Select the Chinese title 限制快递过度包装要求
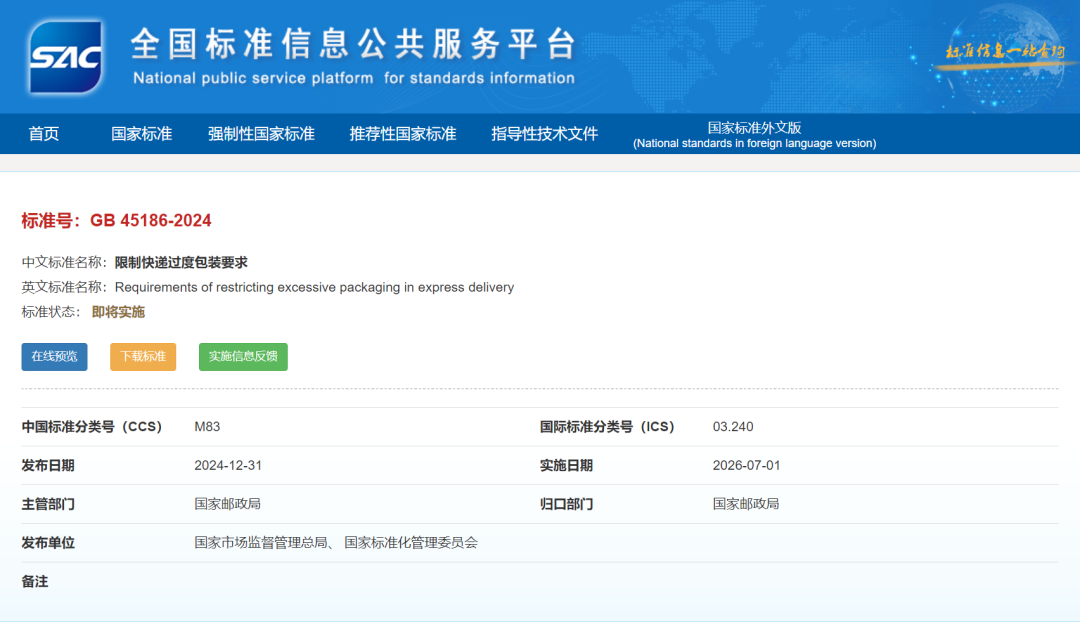Image resolution: width=1080 pixels, height=622 pixels. [181, 262]
